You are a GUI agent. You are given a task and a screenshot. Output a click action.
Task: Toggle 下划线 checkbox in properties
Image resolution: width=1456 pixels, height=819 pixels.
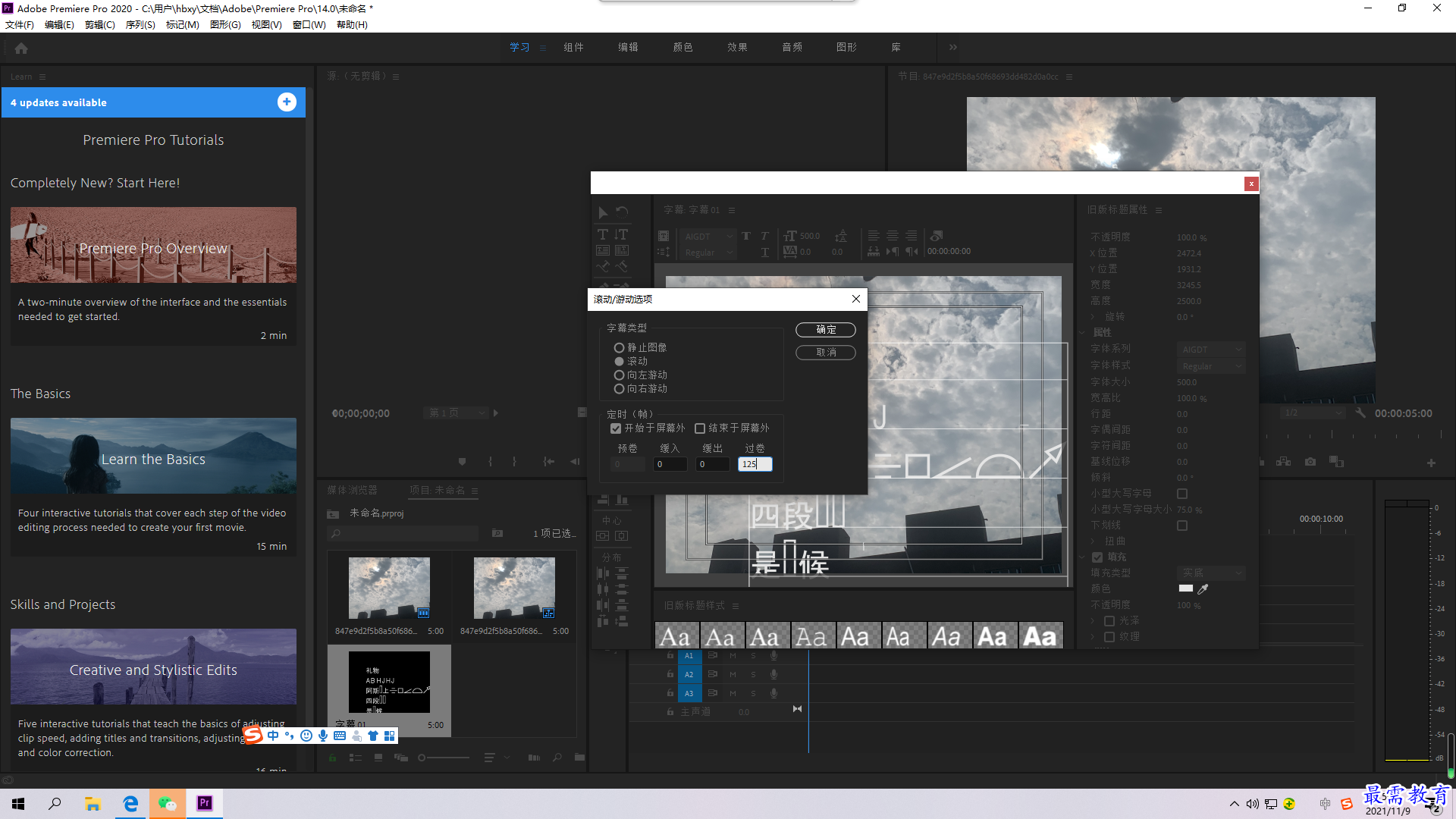click(1182, 526)
